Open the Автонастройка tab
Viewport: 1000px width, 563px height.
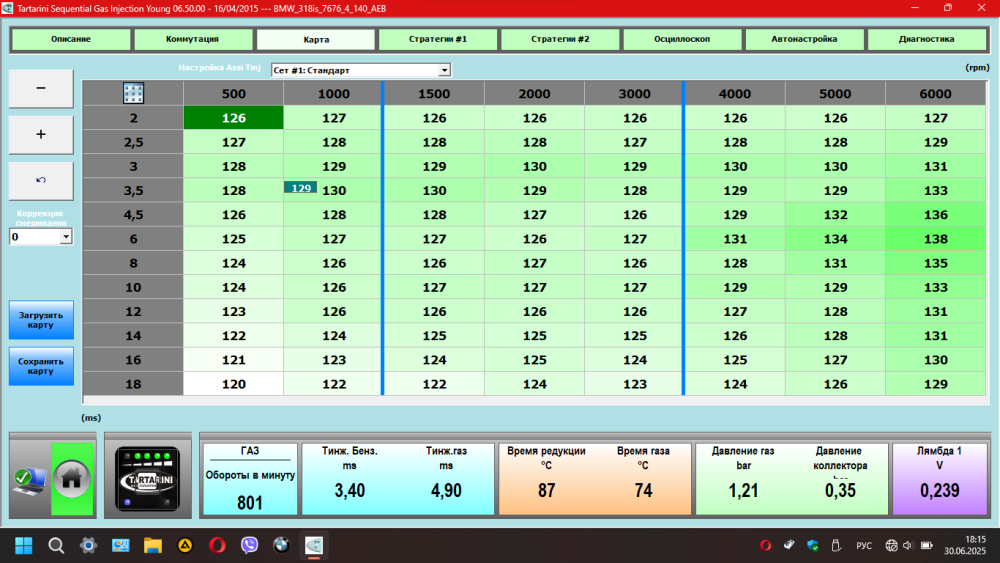(804, 39)
